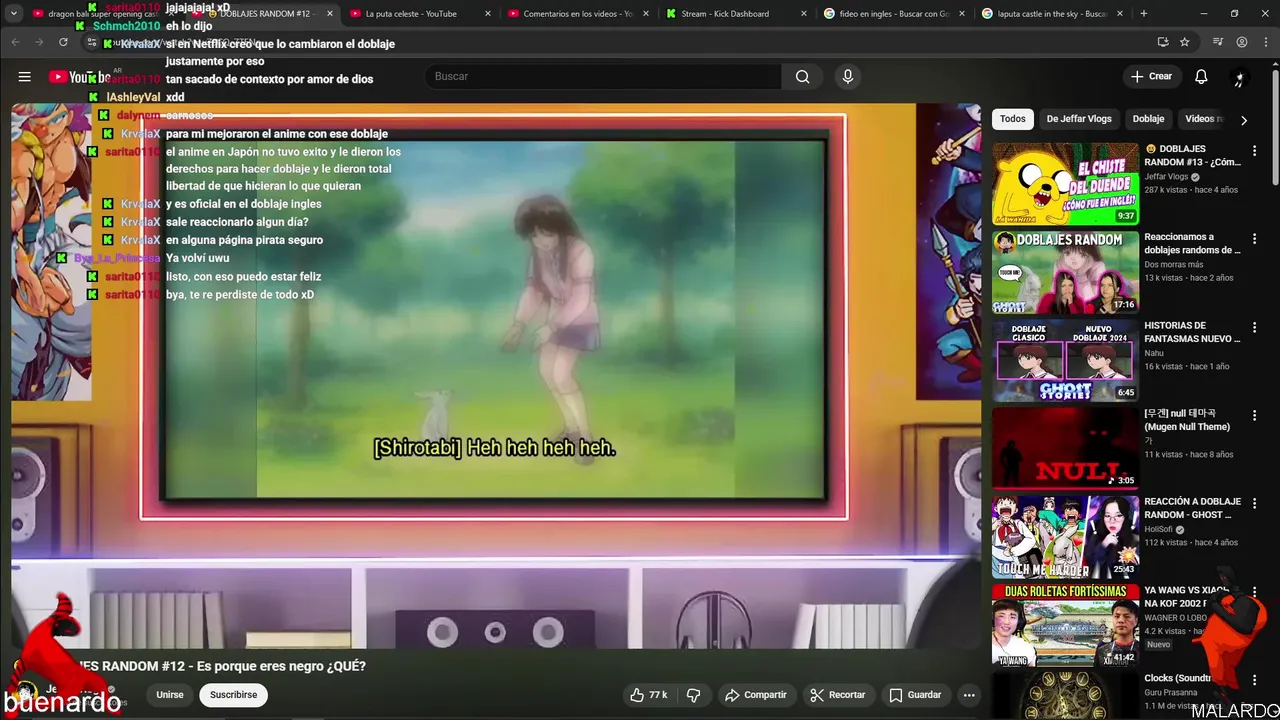Viewport: 1280px width, 720px height.
Task: Go back with the browser back arrow
Action: pos(16,42)
